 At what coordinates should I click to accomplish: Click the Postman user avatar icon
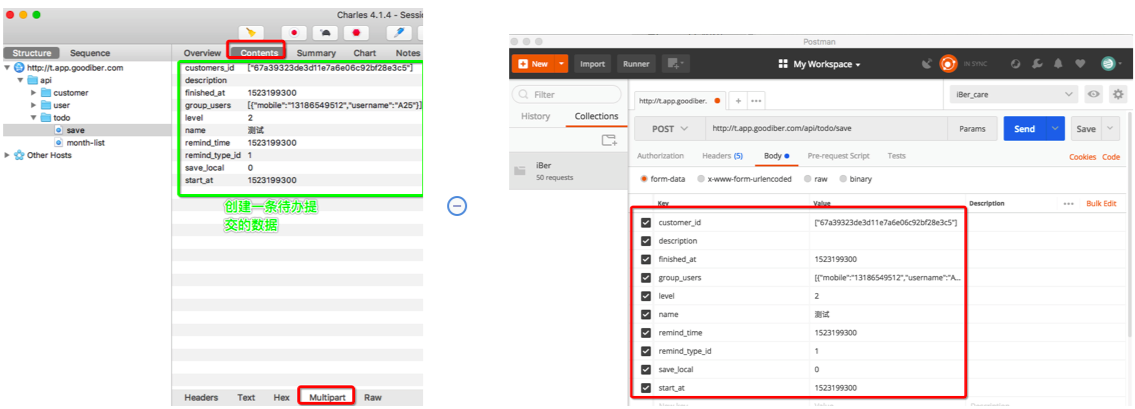[x=1107, y=64]
